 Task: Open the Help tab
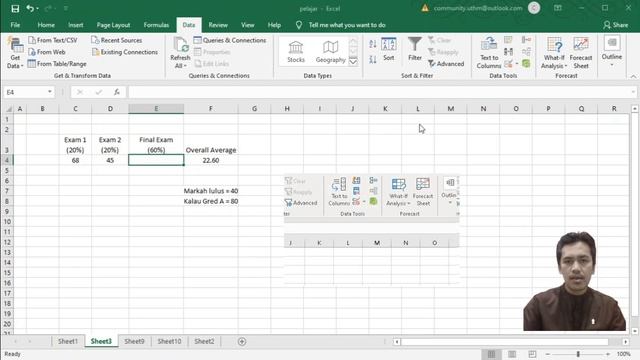(274, 25)
